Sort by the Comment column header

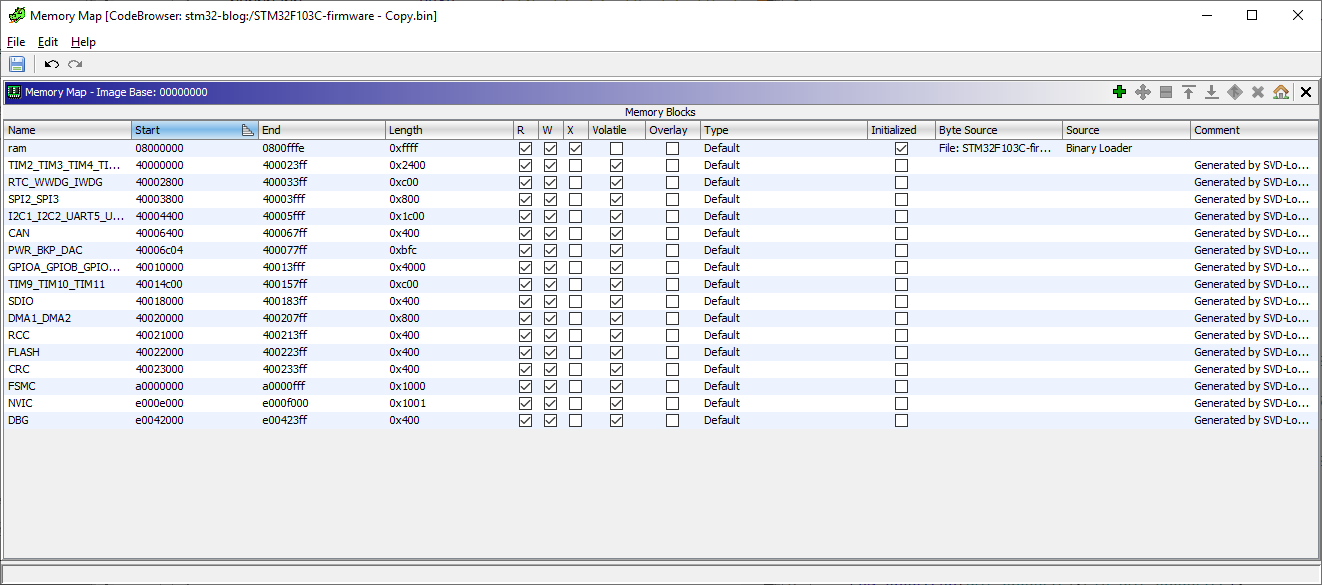[1254, 130]
